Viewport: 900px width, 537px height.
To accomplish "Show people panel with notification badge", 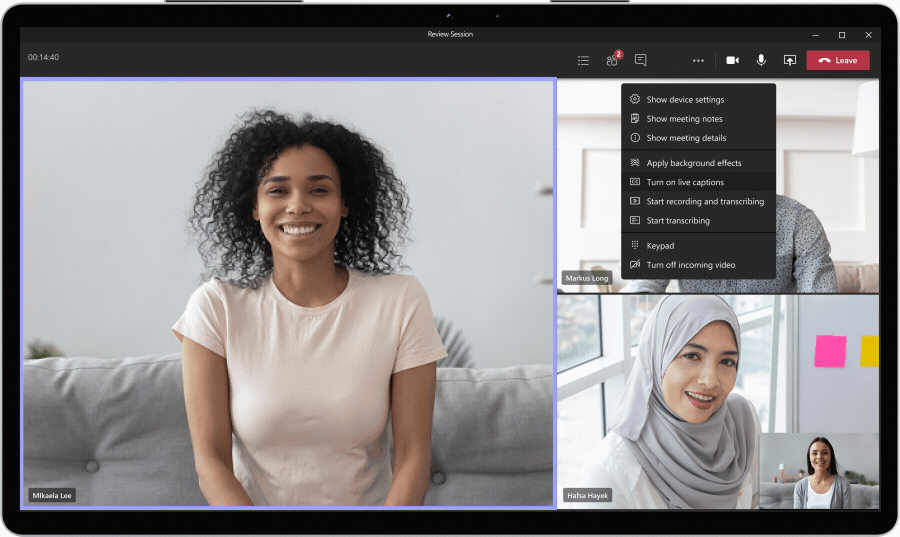I will coord(612,60).
